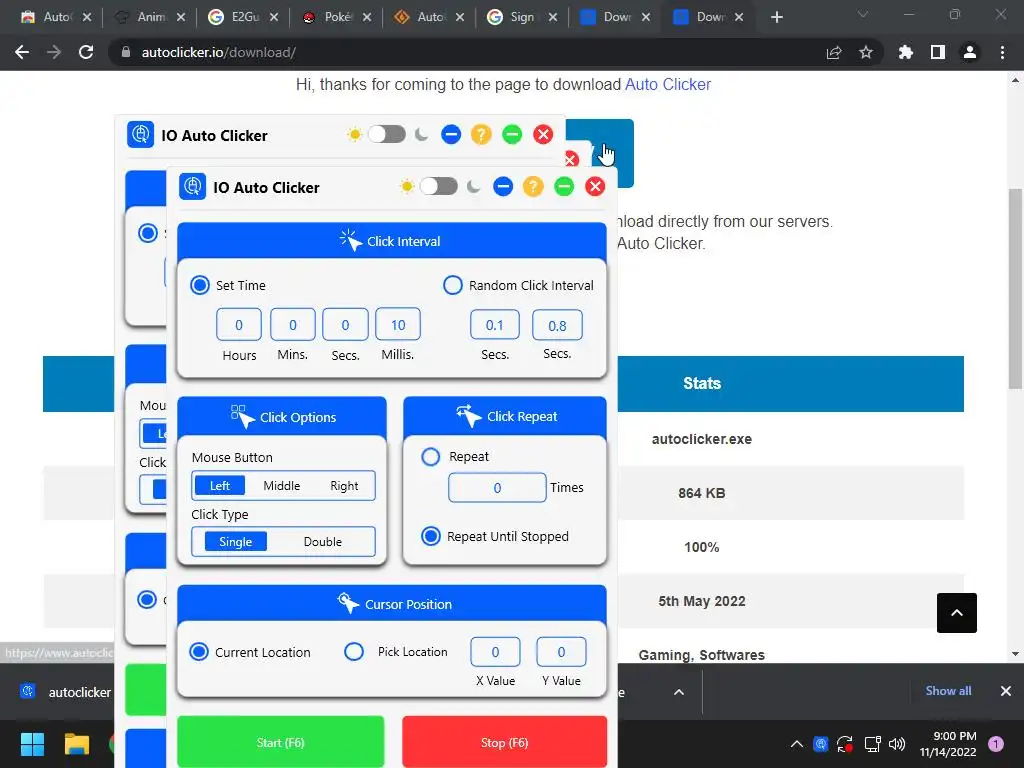Click the Hours input field
Image resolution: width=1024 pixels, height=768 pixels.
point(239,325)
